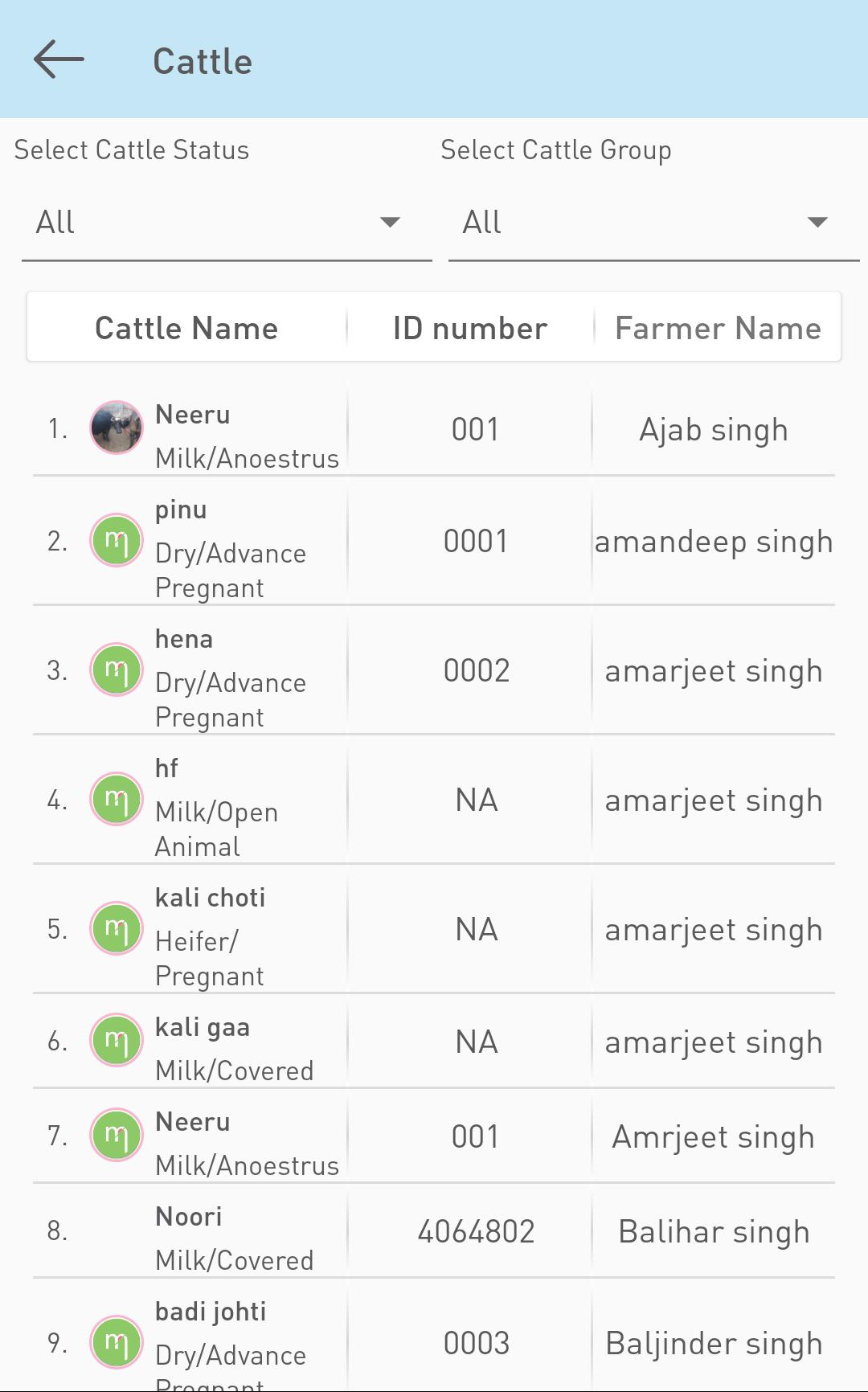
Task: Select the Farmer Name column header
Action: pyautogui.click(x=718, y=328)
